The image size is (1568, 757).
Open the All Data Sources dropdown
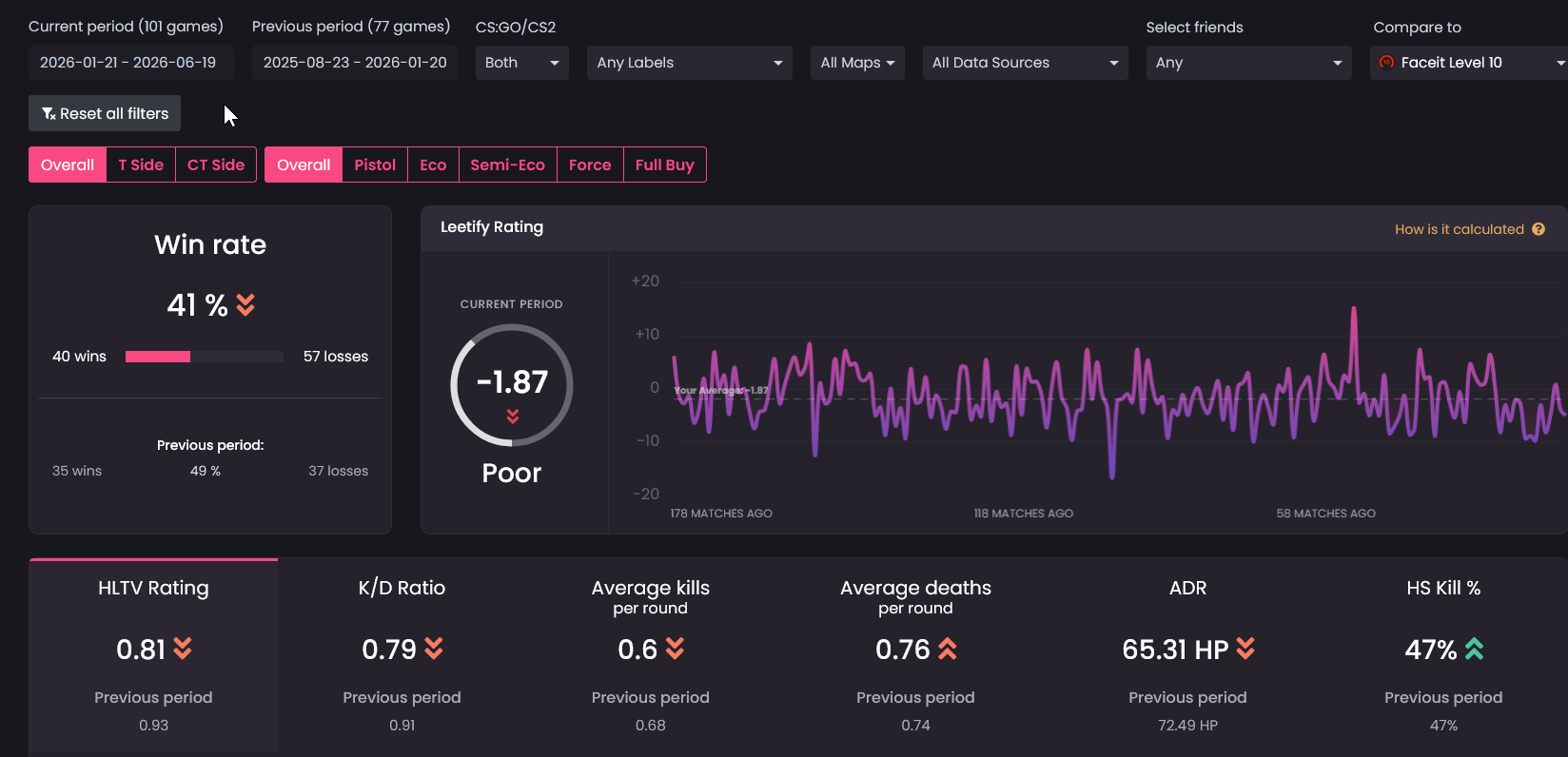tap(1026, 63)
